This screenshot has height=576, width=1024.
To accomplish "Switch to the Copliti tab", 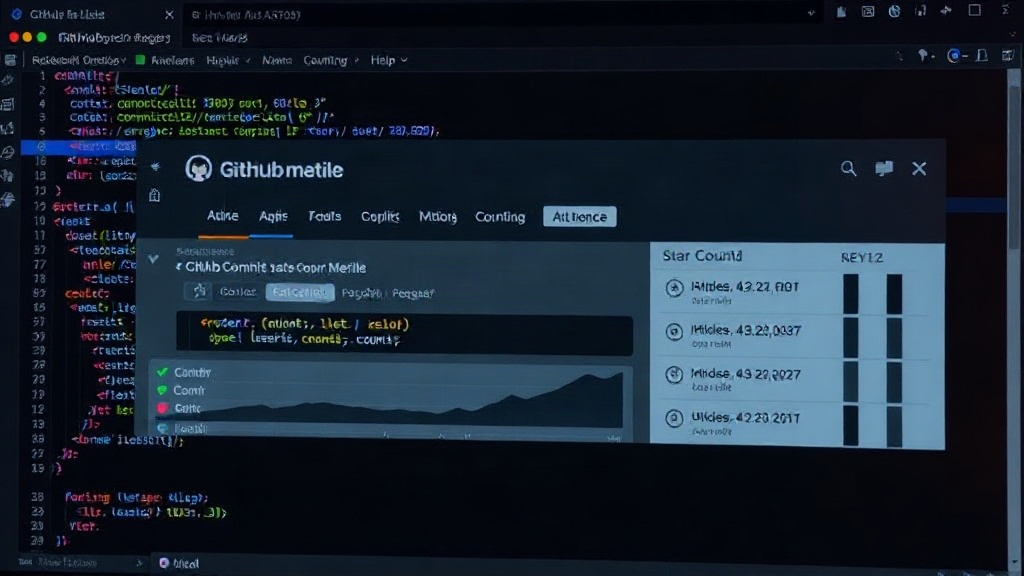I will tap(380, 216).
